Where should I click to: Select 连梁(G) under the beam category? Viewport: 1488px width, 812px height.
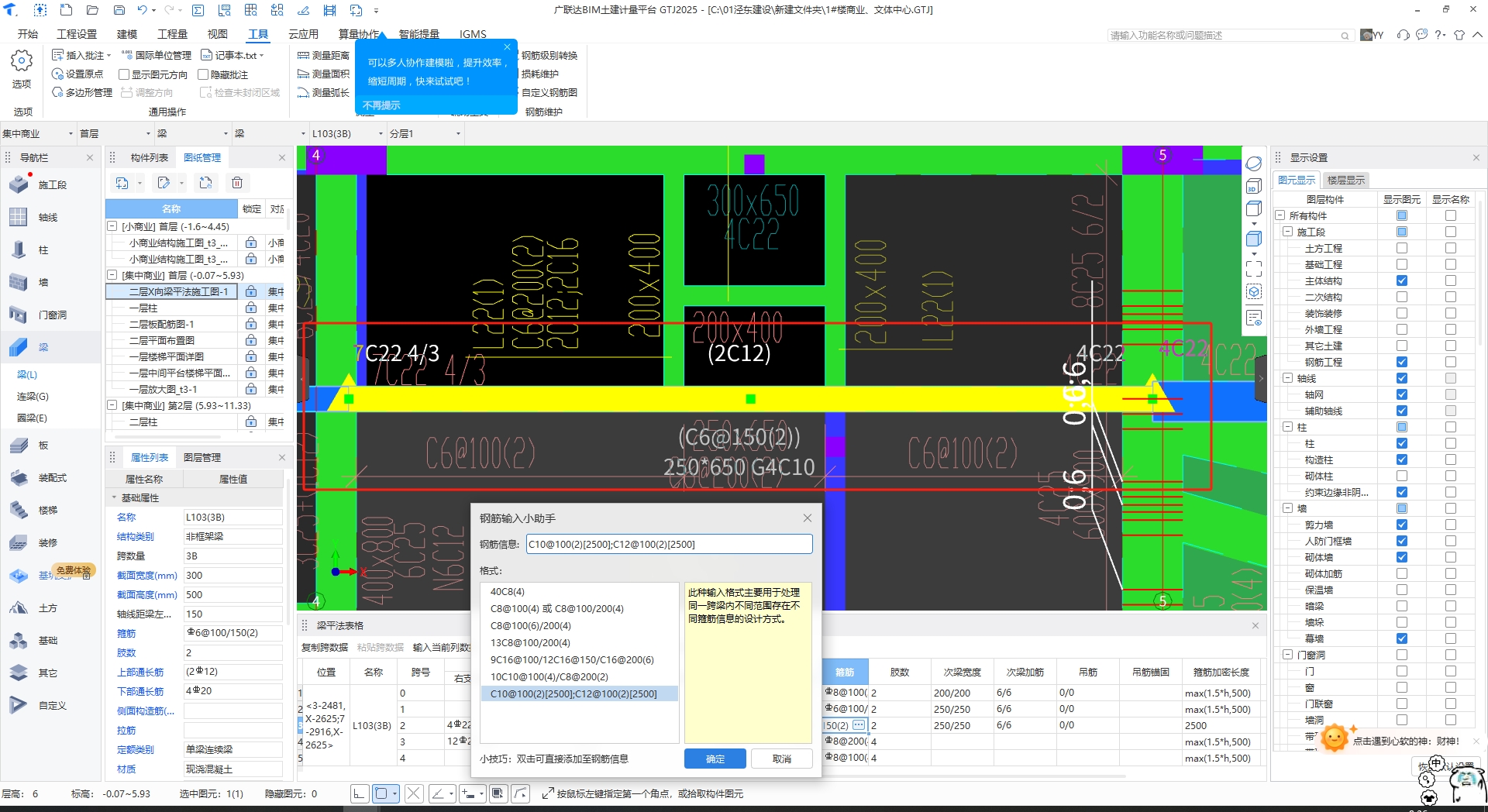click(x=33, y=396)
